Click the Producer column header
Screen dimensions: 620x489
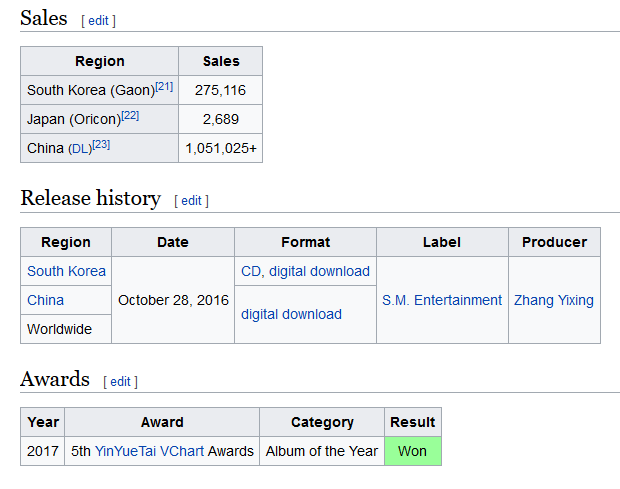(x=554, y=242)
